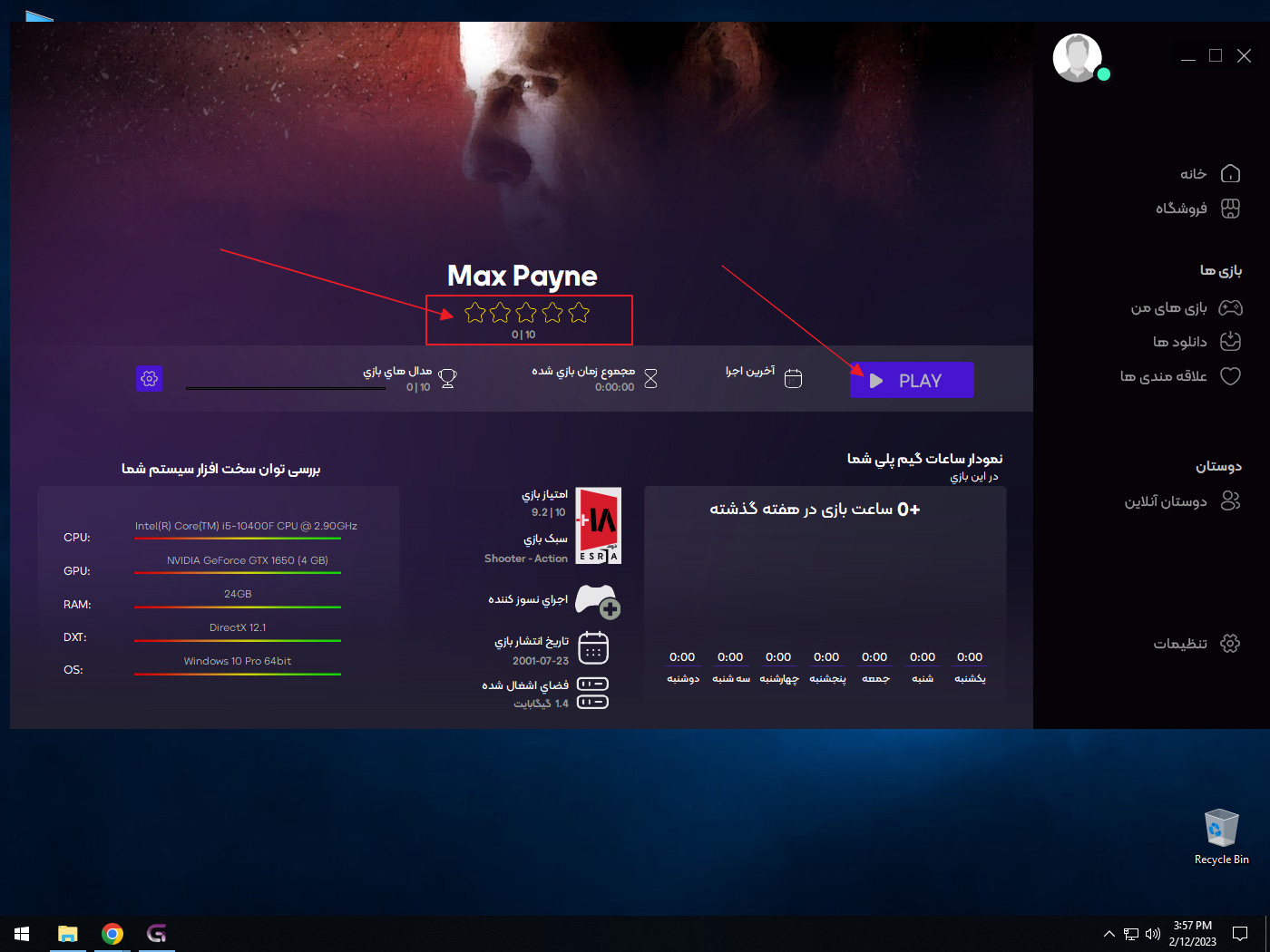
Task: Rate Max Payne with the fifth star
Action: 579,314
